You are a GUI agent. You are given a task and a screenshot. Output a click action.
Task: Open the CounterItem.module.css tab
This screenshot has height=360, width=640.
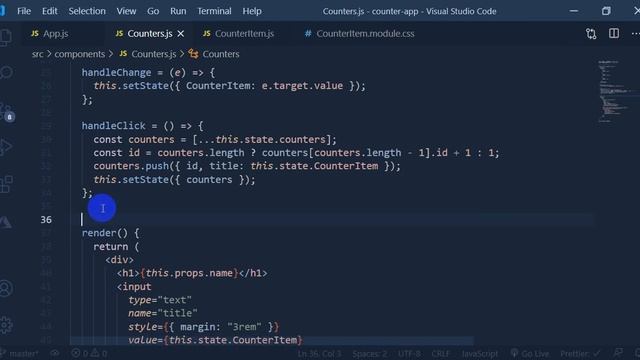(360, 33)
